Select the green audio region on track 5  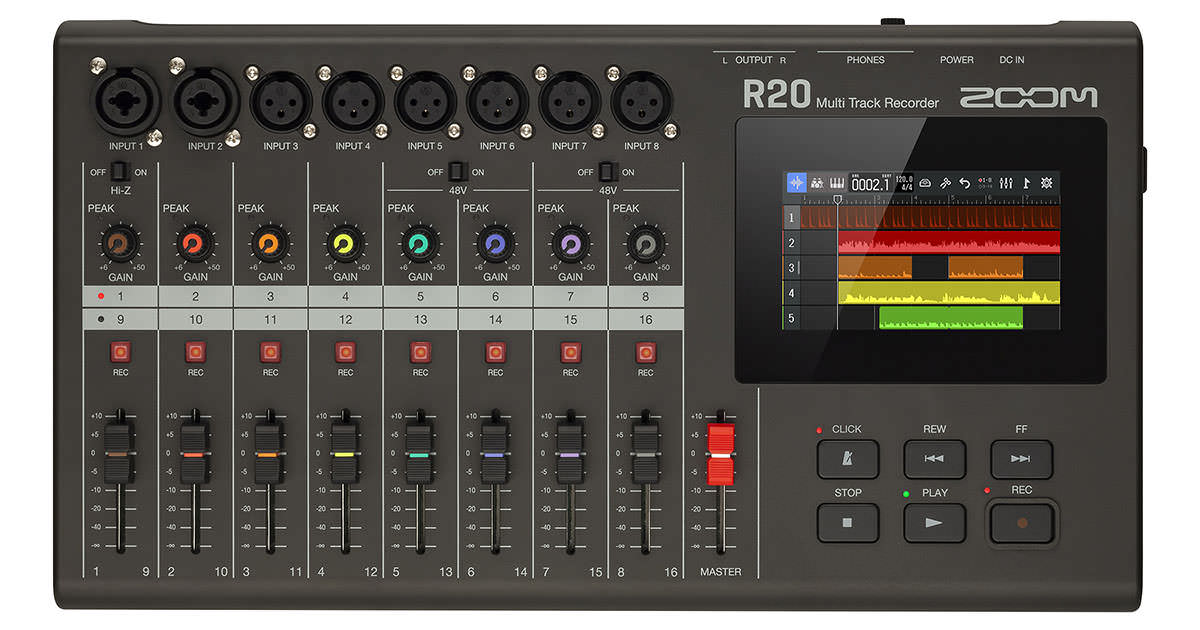coord(950,318)
